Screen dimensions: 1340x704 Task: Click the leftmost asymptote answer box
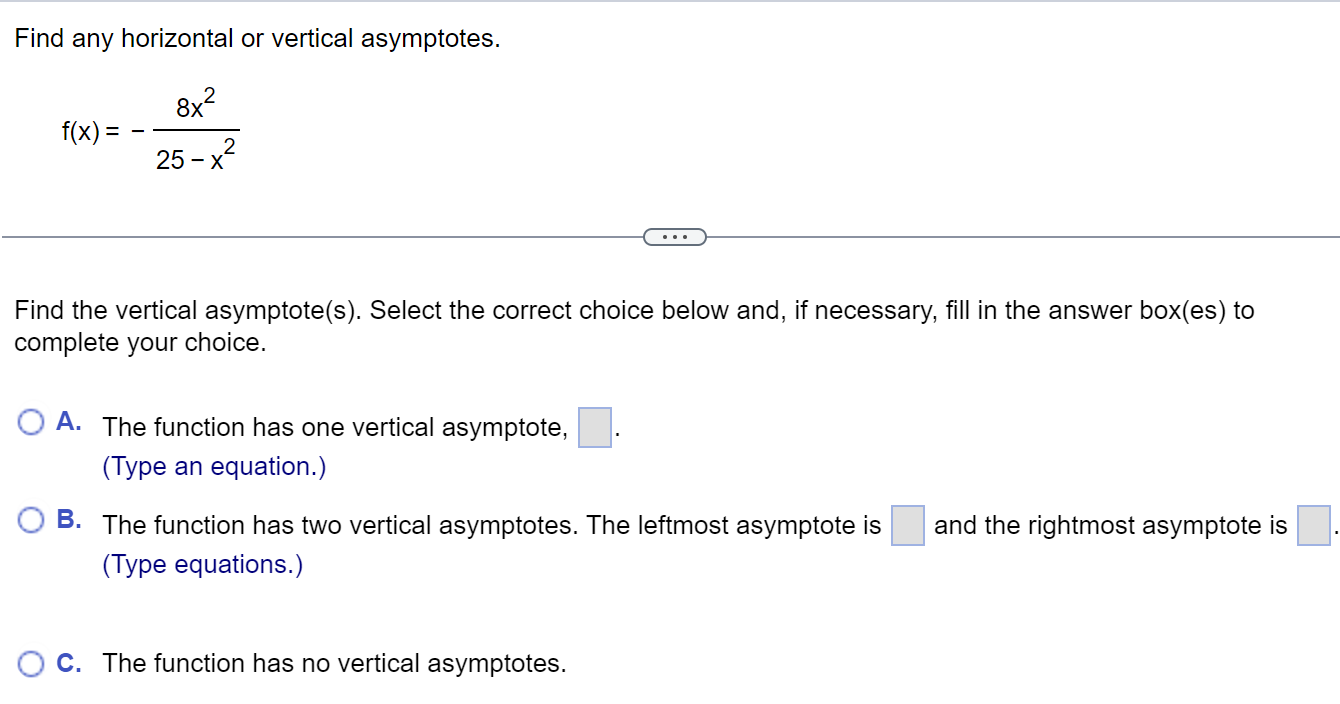[x=908, y=526]
